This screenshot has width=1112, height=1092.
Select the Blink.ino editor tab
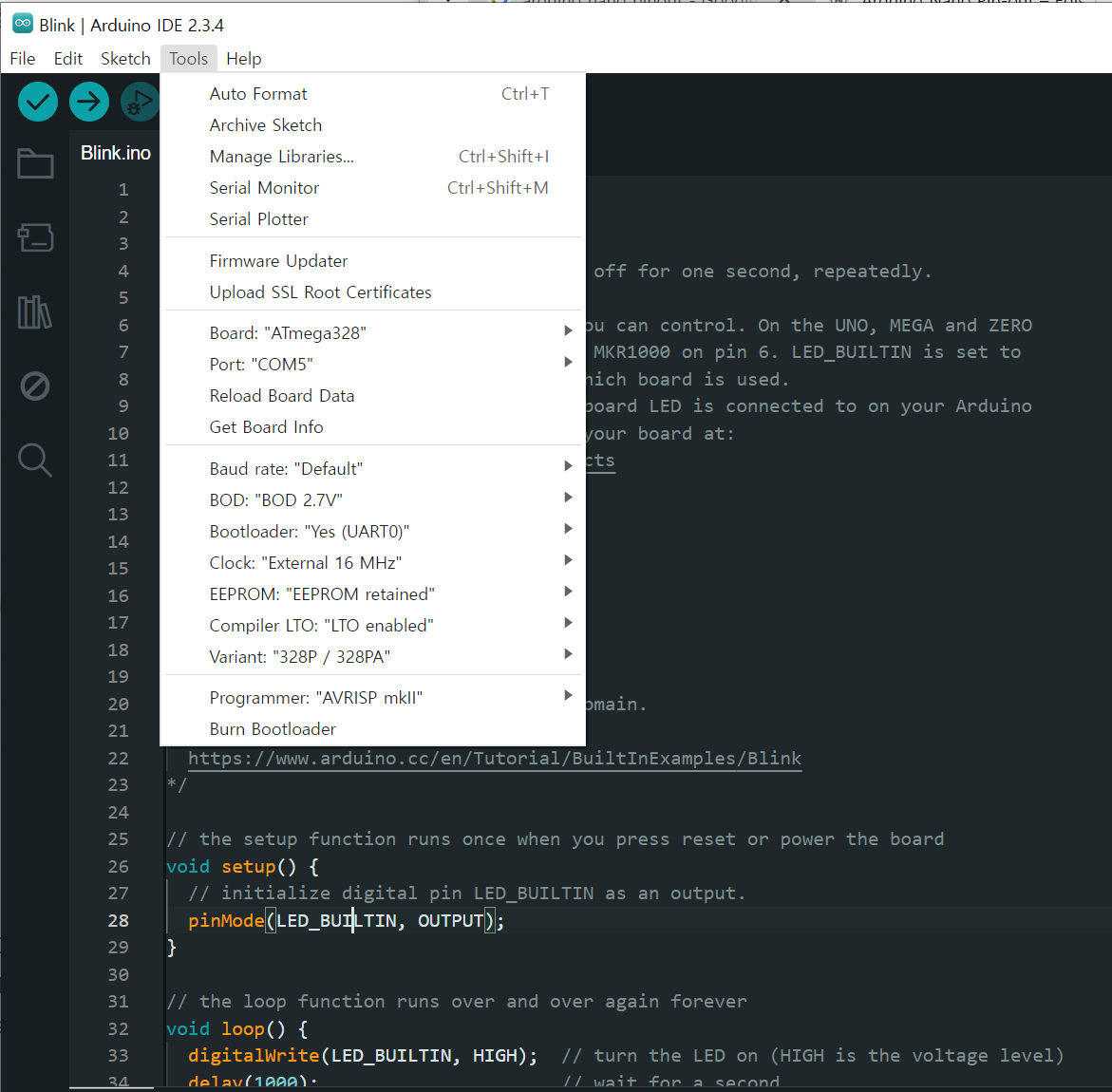[x=116, y=153]
